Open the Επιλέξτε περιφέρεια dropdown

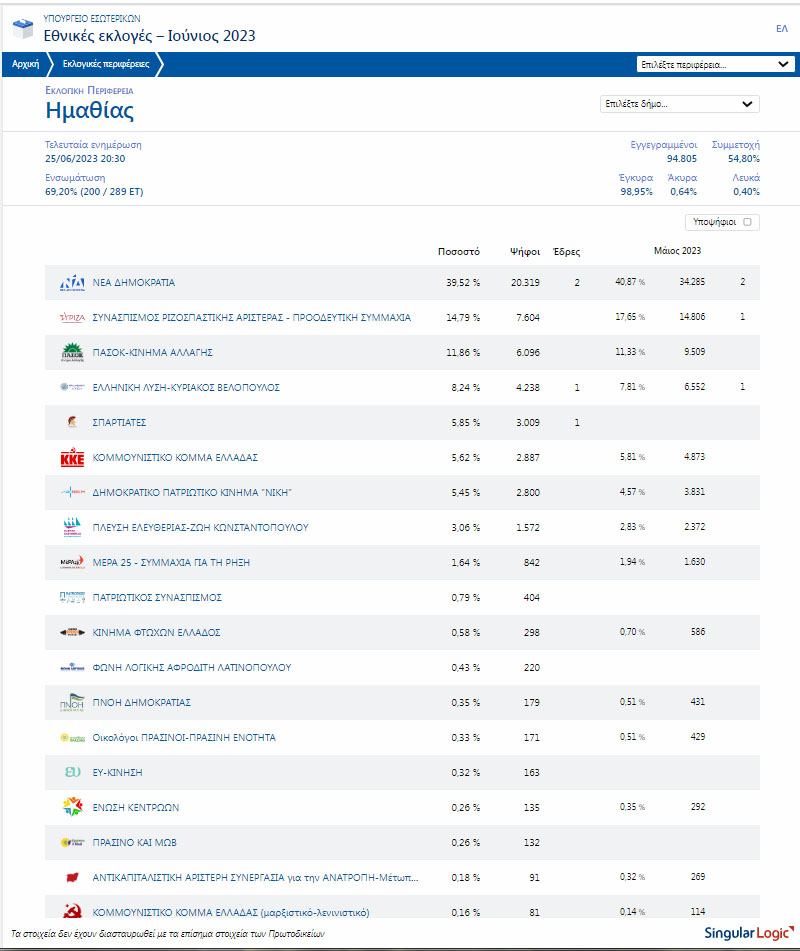pyautogui.click(x=715, y=64)
